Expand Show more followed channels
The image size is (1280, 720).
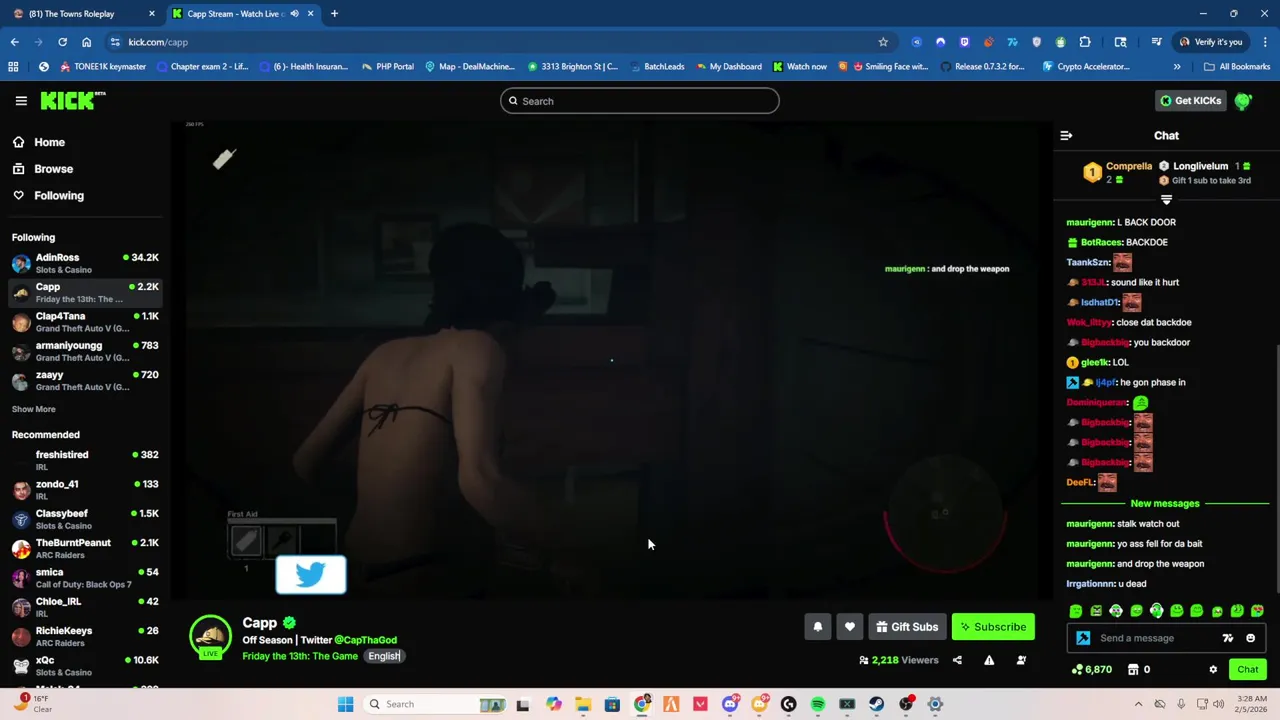[x=34, y=409]
